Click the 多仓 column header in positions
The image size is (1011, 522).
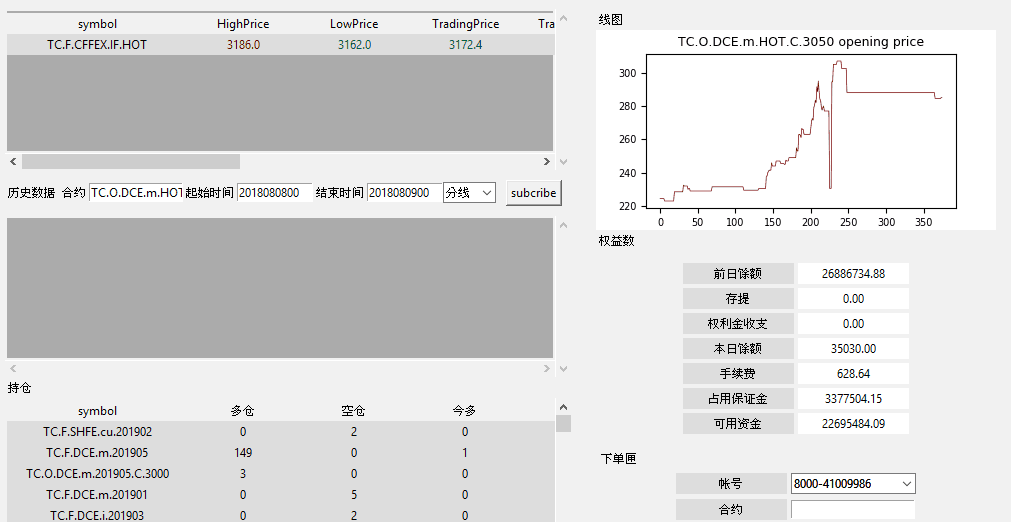[243, 411]
